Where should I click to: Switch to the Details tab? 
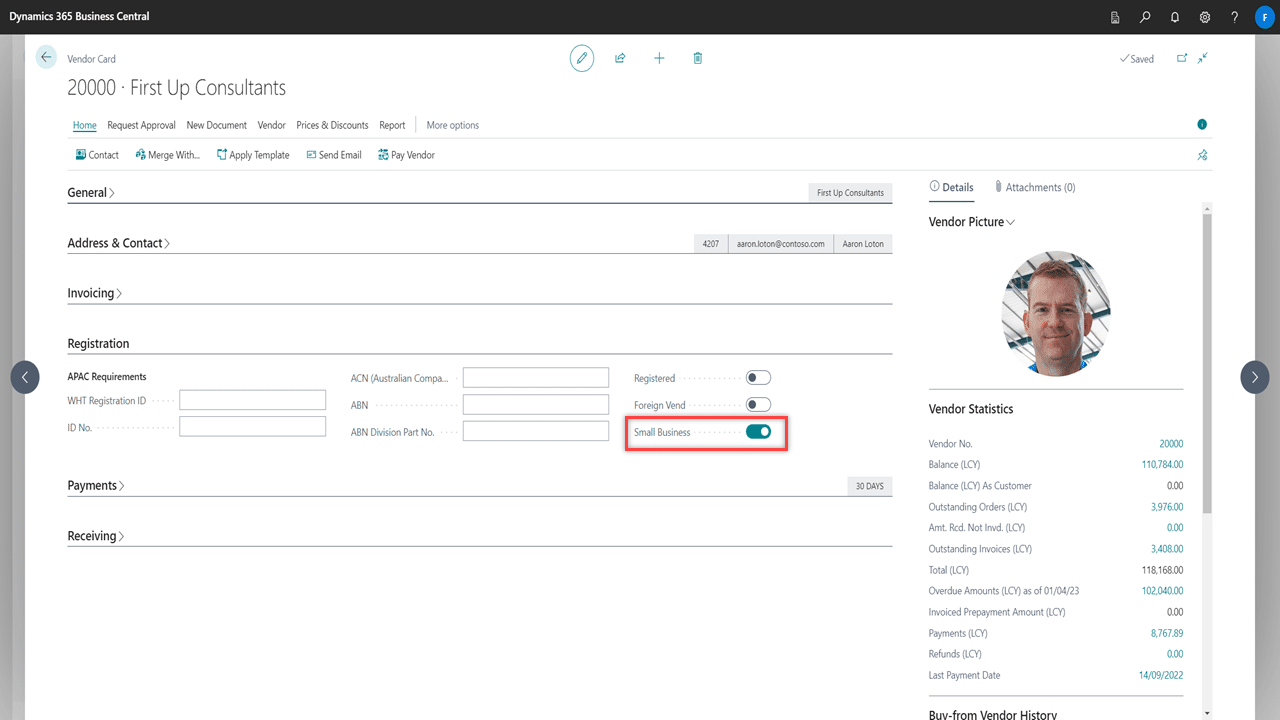tap(952, 187)
